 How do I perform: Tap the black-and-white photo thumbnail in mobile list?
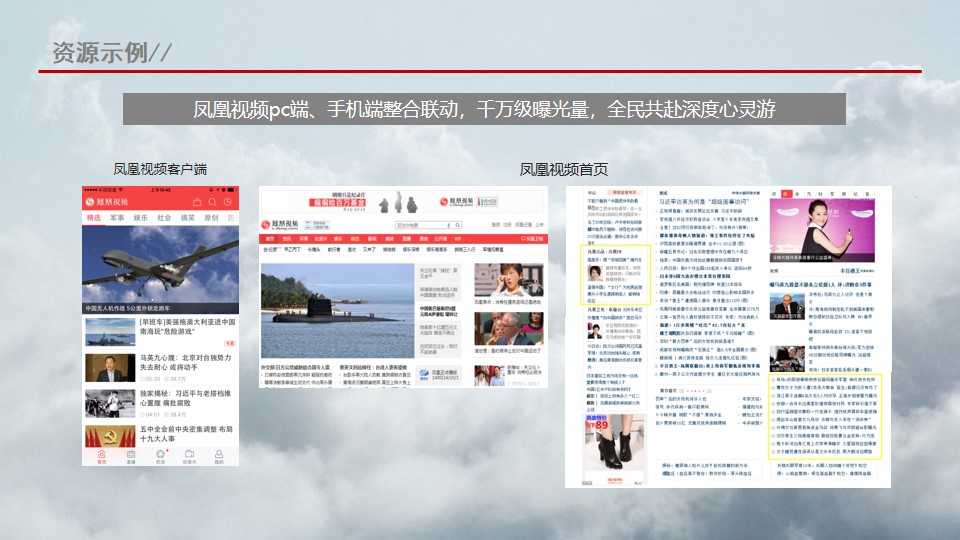(110, 403)
